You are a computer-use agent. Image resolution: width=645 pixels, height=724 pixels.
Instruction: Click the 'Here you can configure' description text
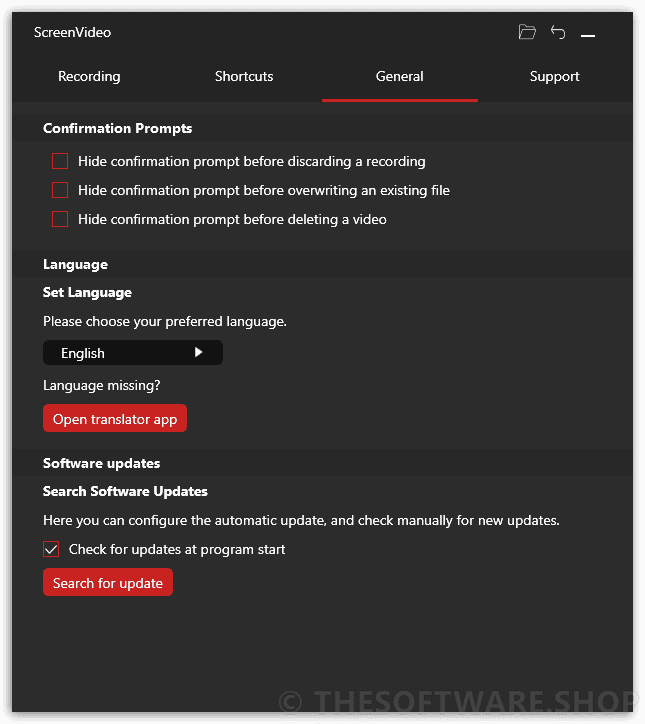click(x=301, y=520)
